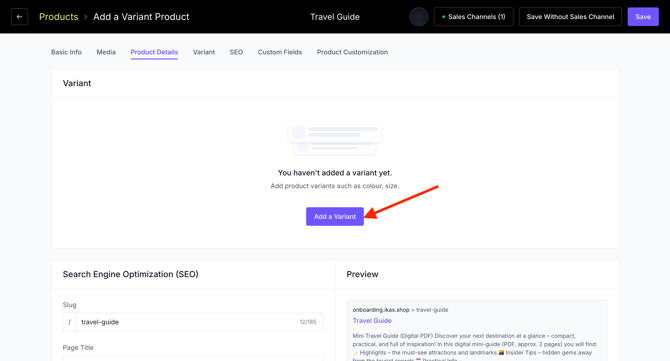Open Sales Channels (1) button
Viewport: 670px width, 361px height.
tap(473, 17)
